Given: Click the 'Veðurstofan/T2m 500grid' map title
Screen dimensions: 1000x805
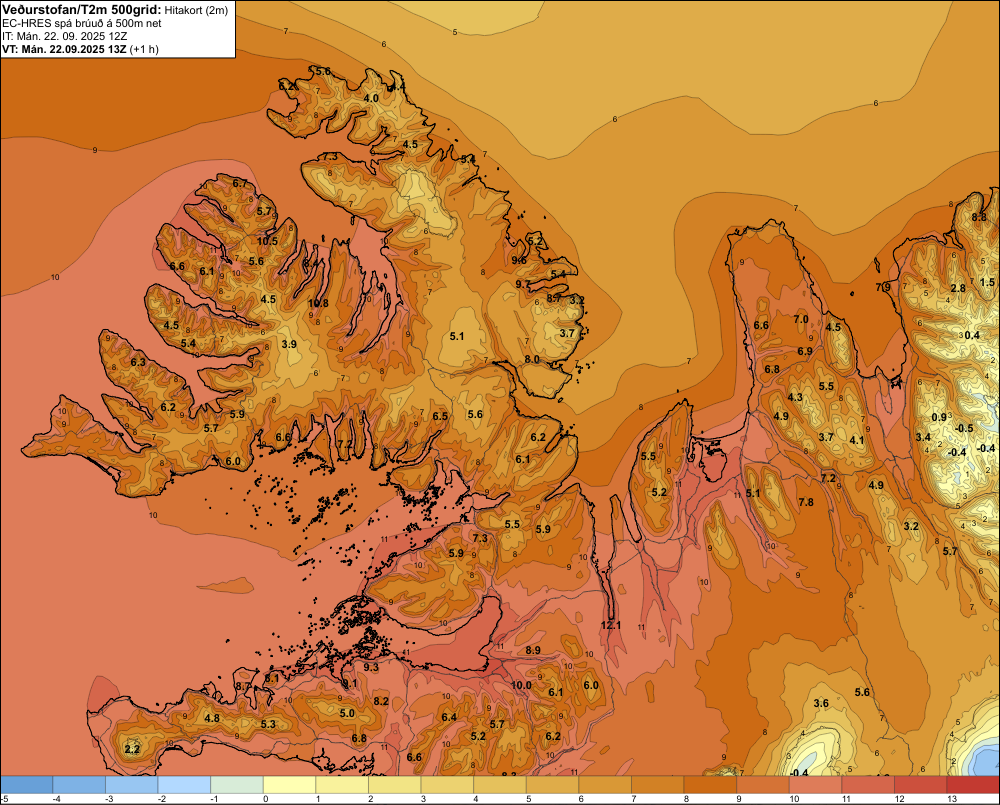Looking at the screenshot, I should (82, 9).
